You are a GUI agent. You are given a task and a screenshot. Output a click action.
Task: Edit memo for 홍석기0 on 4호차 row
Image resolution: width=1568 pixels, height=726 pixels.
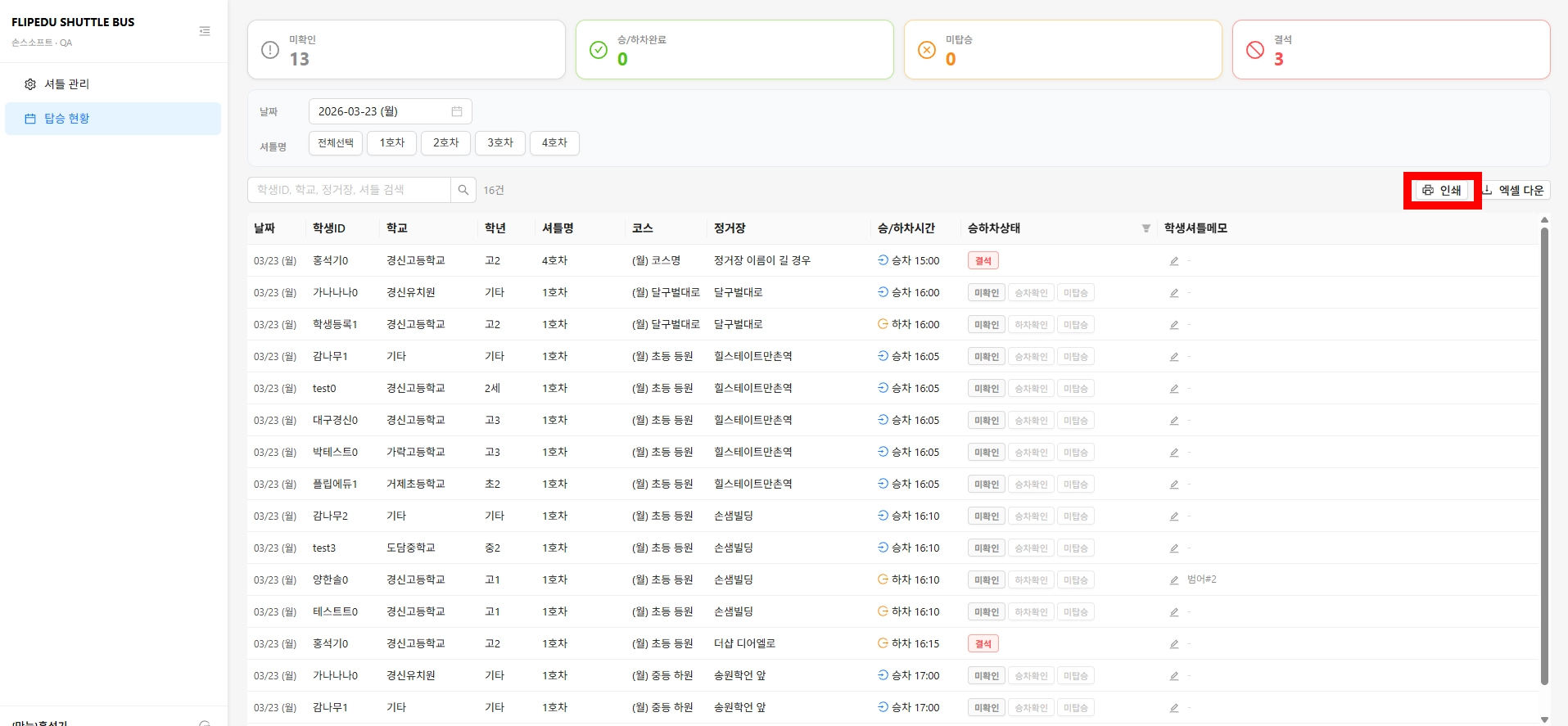(x=1174, y=261)
